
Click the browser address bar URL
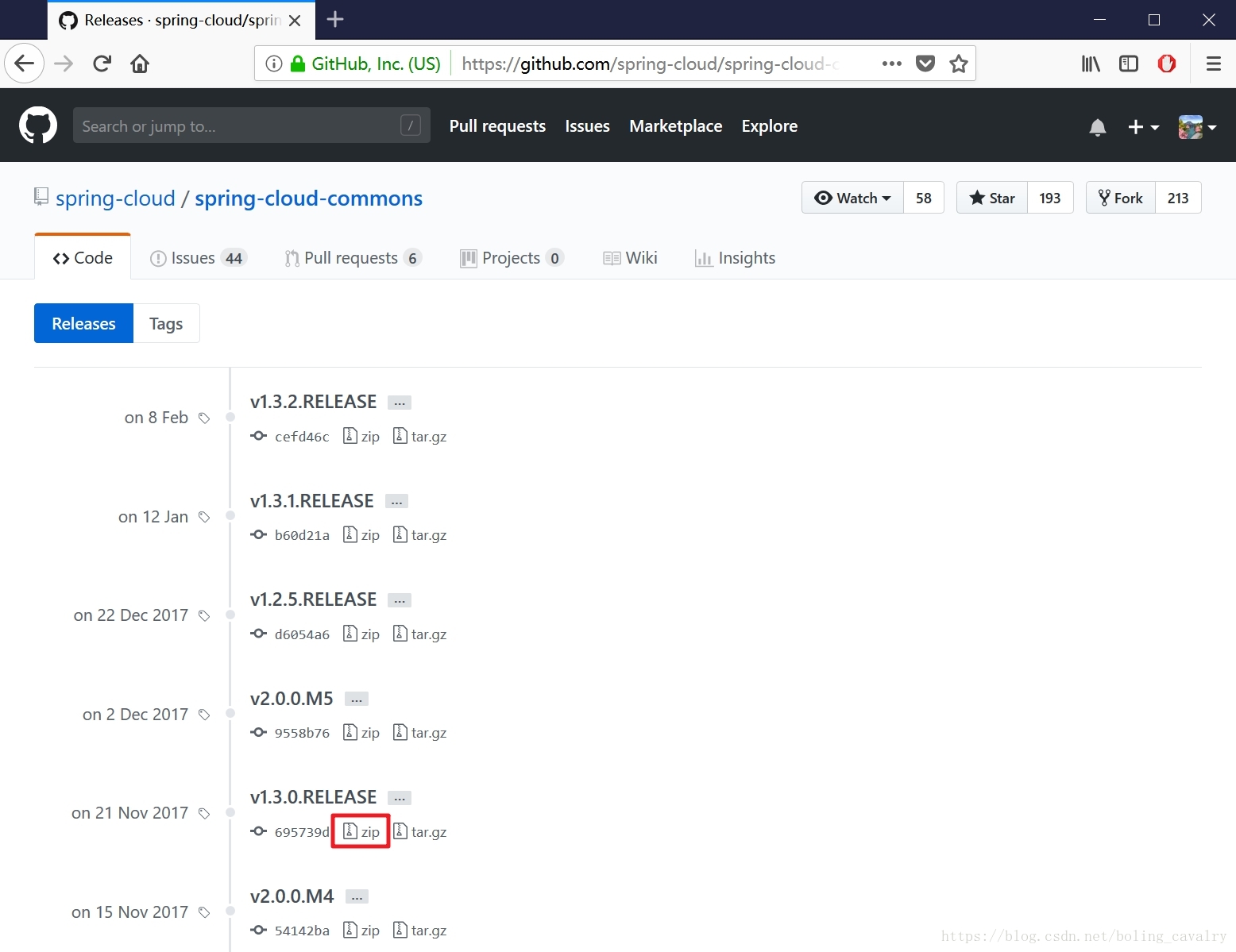(650, 64)
